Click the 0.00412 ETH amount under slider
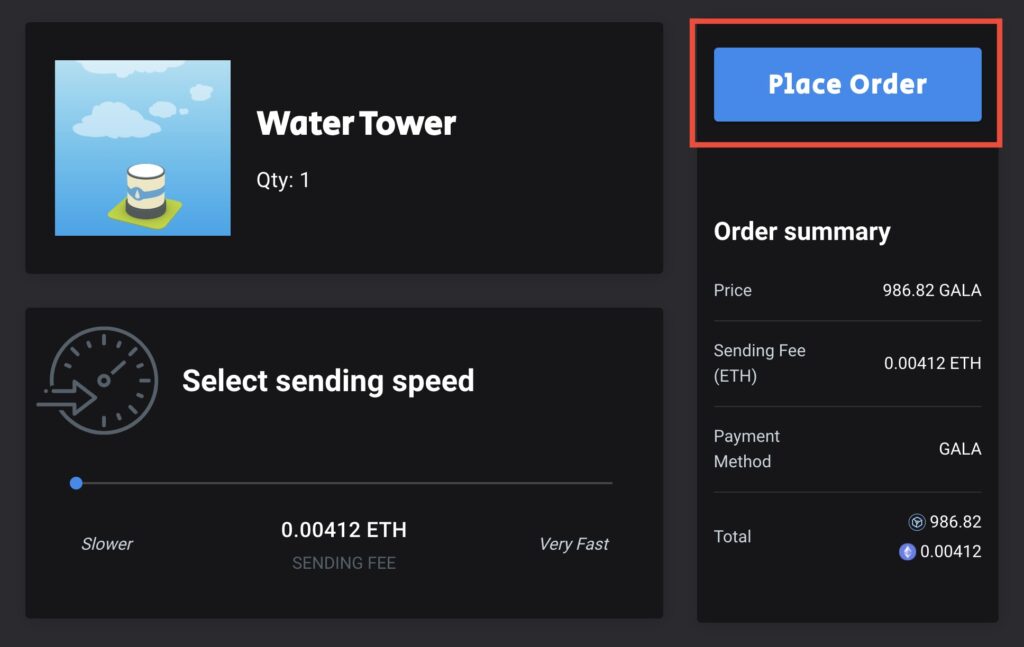The image size is (1024, 647). pyautogui.click(x=344, y=529)
